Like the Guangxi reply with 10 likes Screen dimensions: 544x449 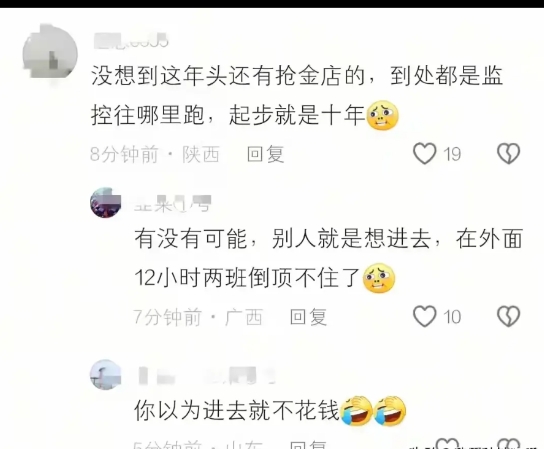424,316
